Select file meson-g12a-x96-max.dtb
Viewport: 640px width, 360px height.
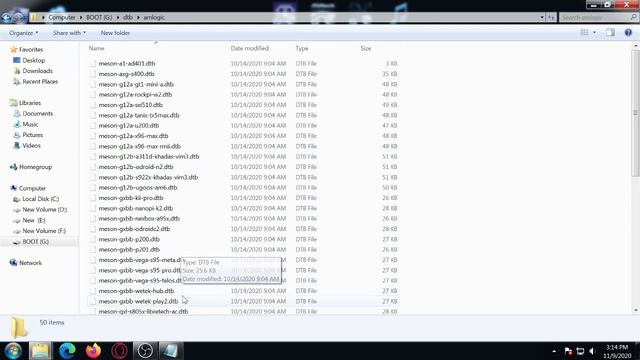[133, 136]
